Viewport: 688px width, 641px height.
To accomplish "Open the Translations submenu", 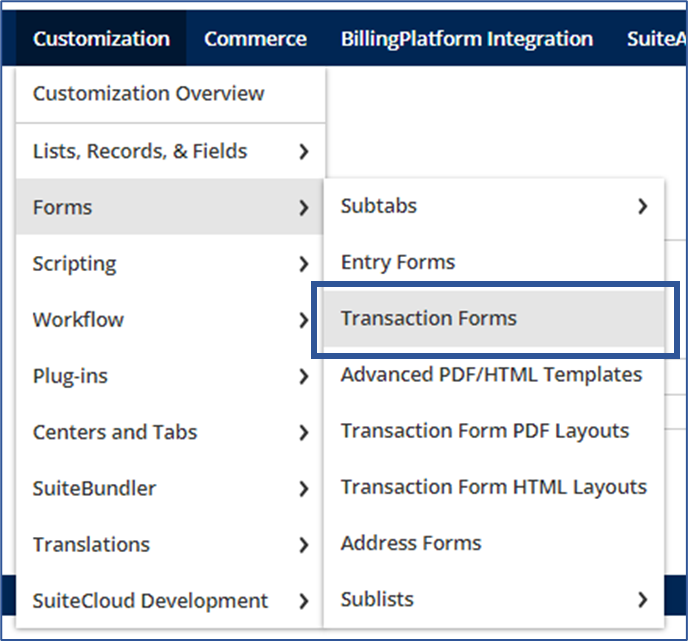I will pyautogui.click(x=170, y=544).
